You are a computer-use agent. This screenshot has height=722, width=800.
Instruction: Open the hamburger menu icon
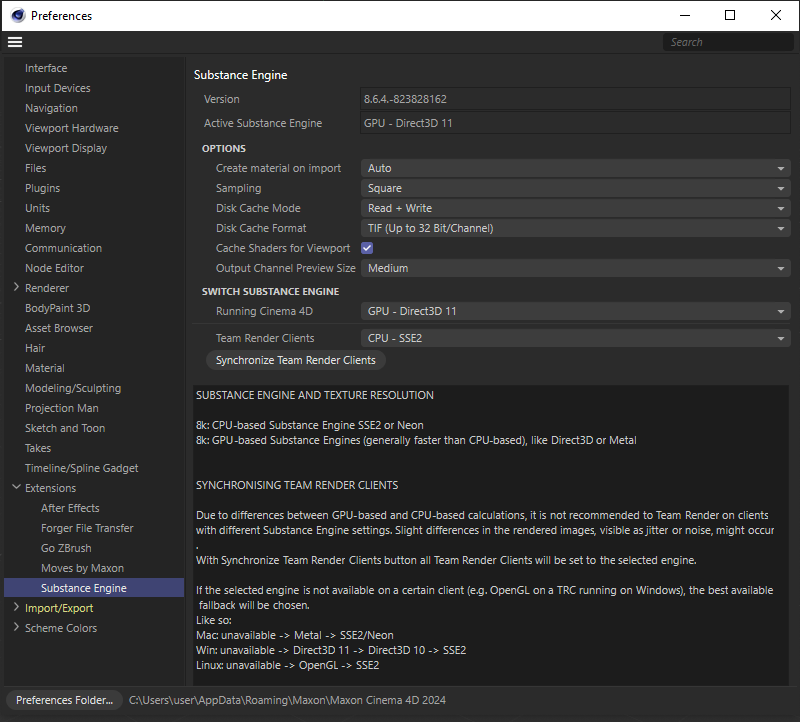[15, 42]
